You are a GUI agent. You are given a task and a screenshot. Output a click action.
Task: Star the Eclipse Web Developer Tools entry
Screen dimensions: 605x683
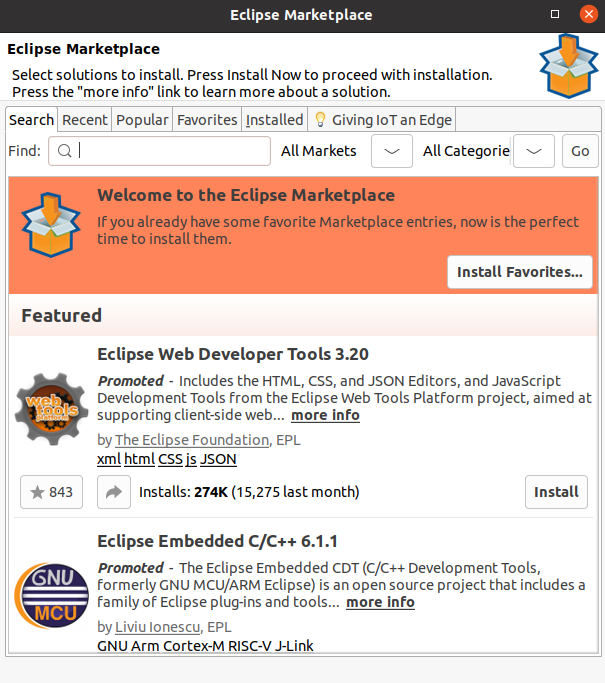point(51,492)
